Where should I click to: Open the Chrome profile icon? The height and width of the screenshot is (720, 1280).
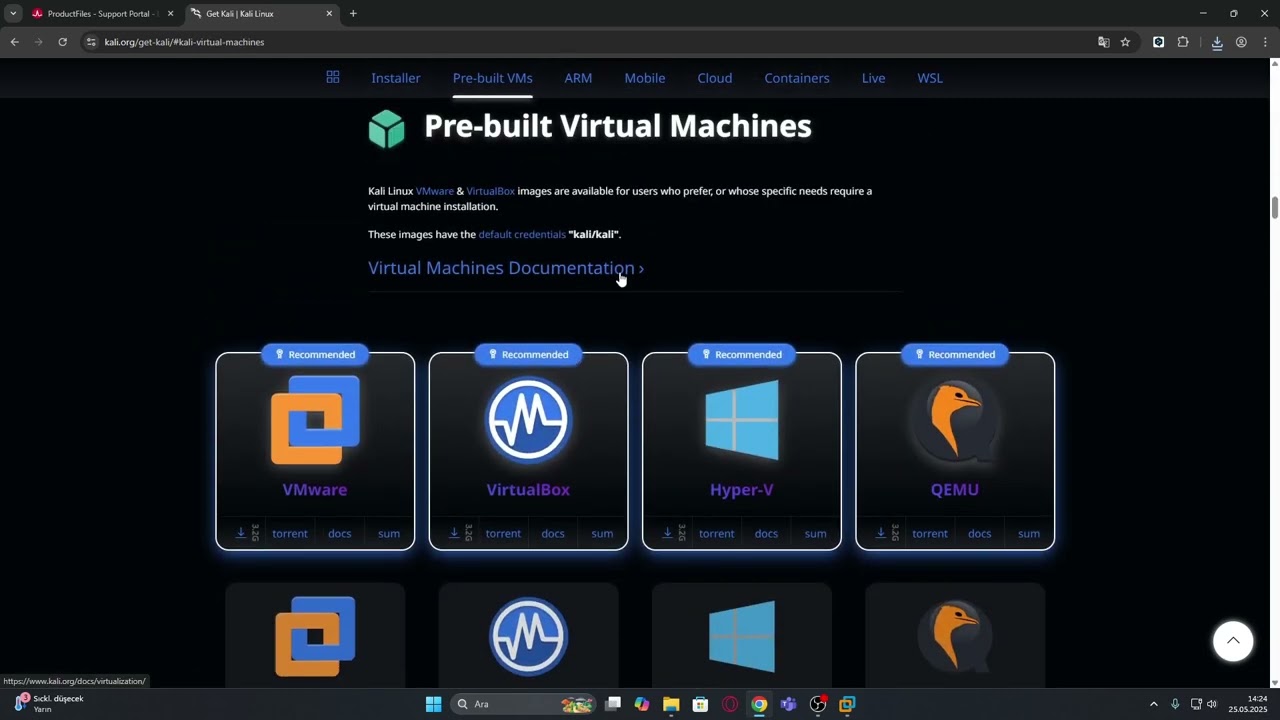1241,42
